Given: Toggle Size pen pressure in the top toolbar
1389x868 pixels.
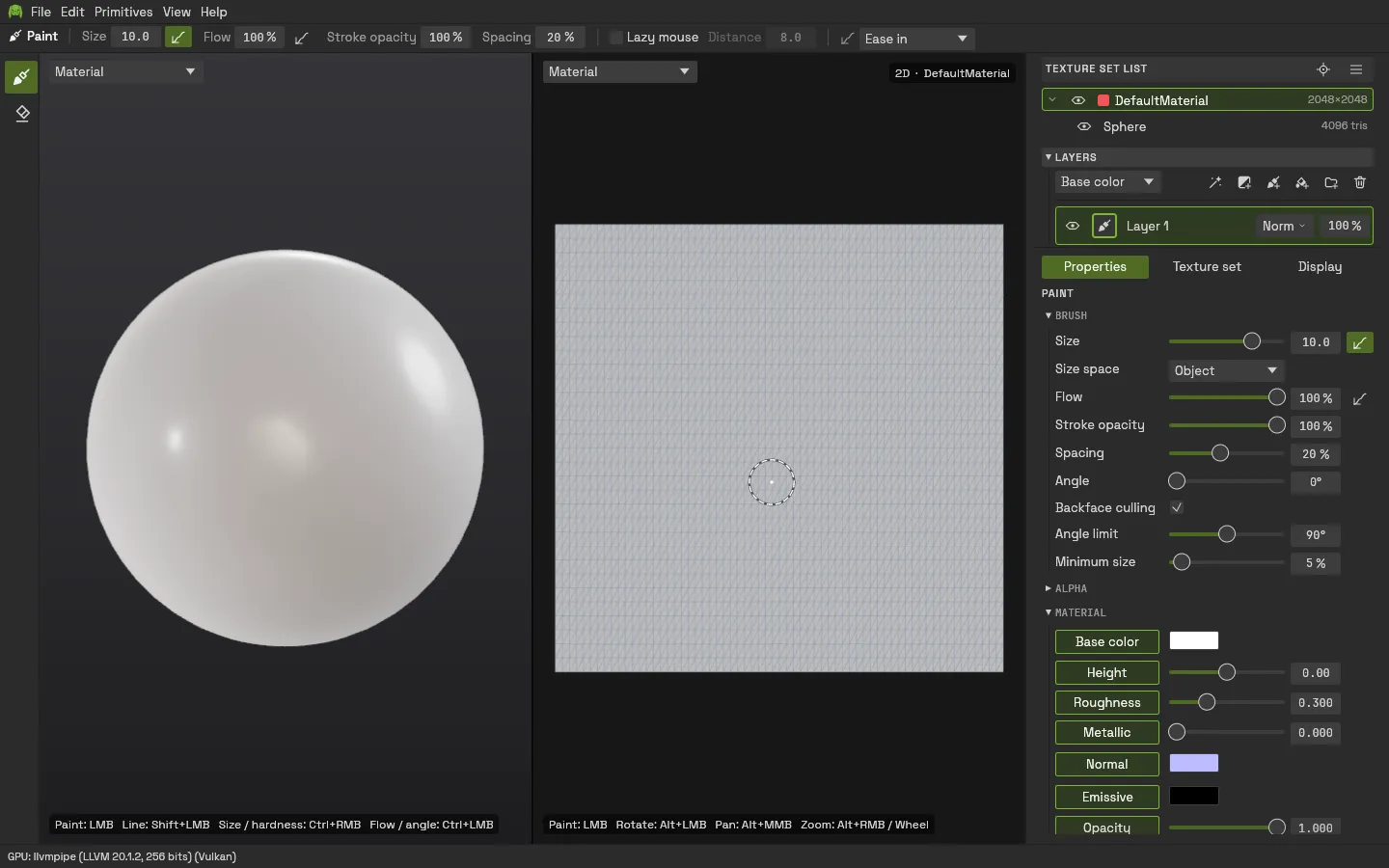Looking at the screenshot, I should [x=178, y=38].
